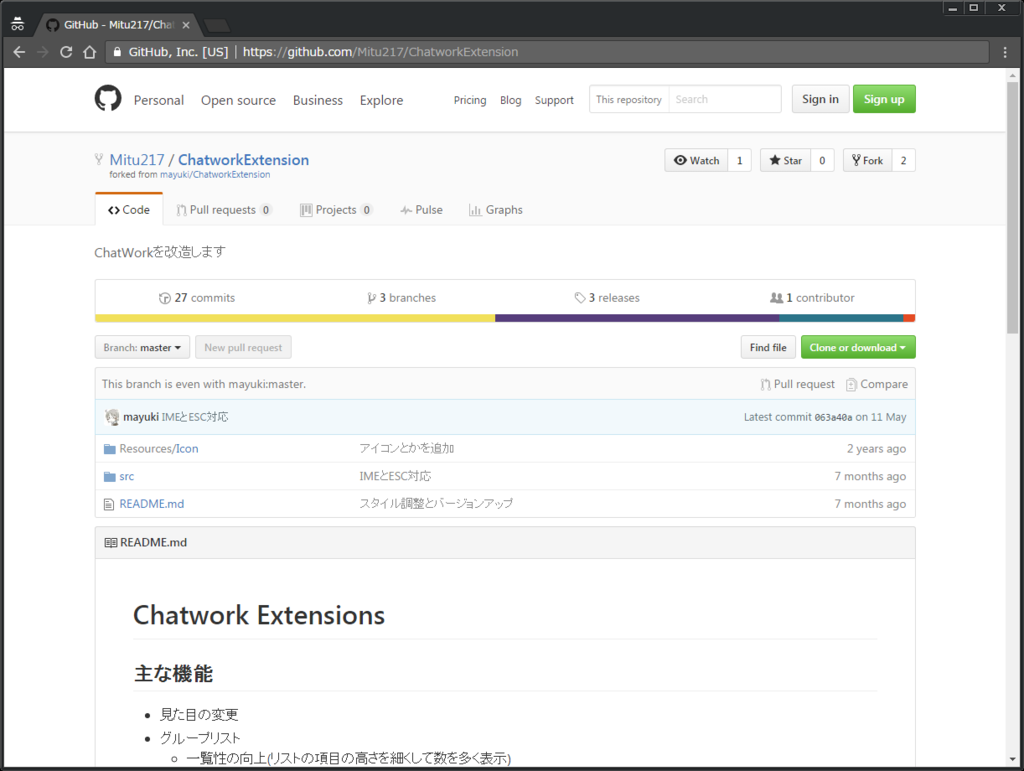The width and height of the screenshot is (1024, 771).
Task: Open mayuki/ChatworkExtension forked-from link
Action: click(x=215, y=175)
